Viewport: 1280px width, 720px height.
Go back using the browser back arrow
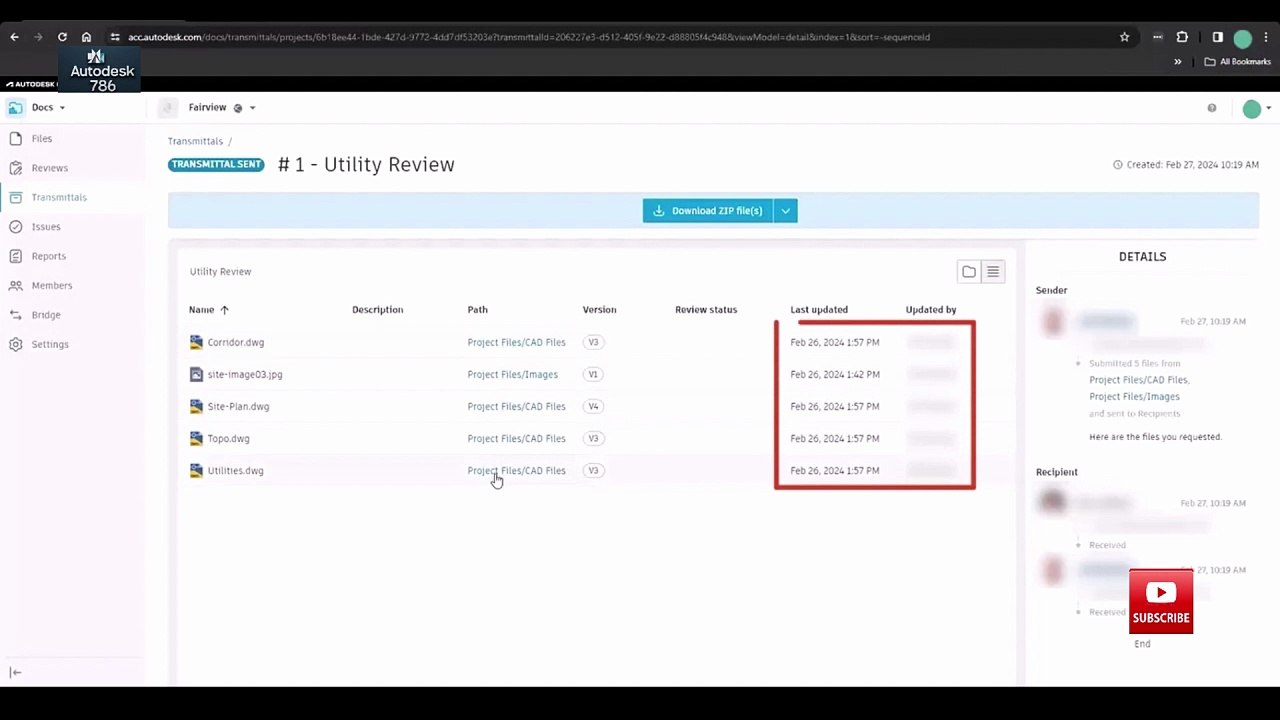14,37
